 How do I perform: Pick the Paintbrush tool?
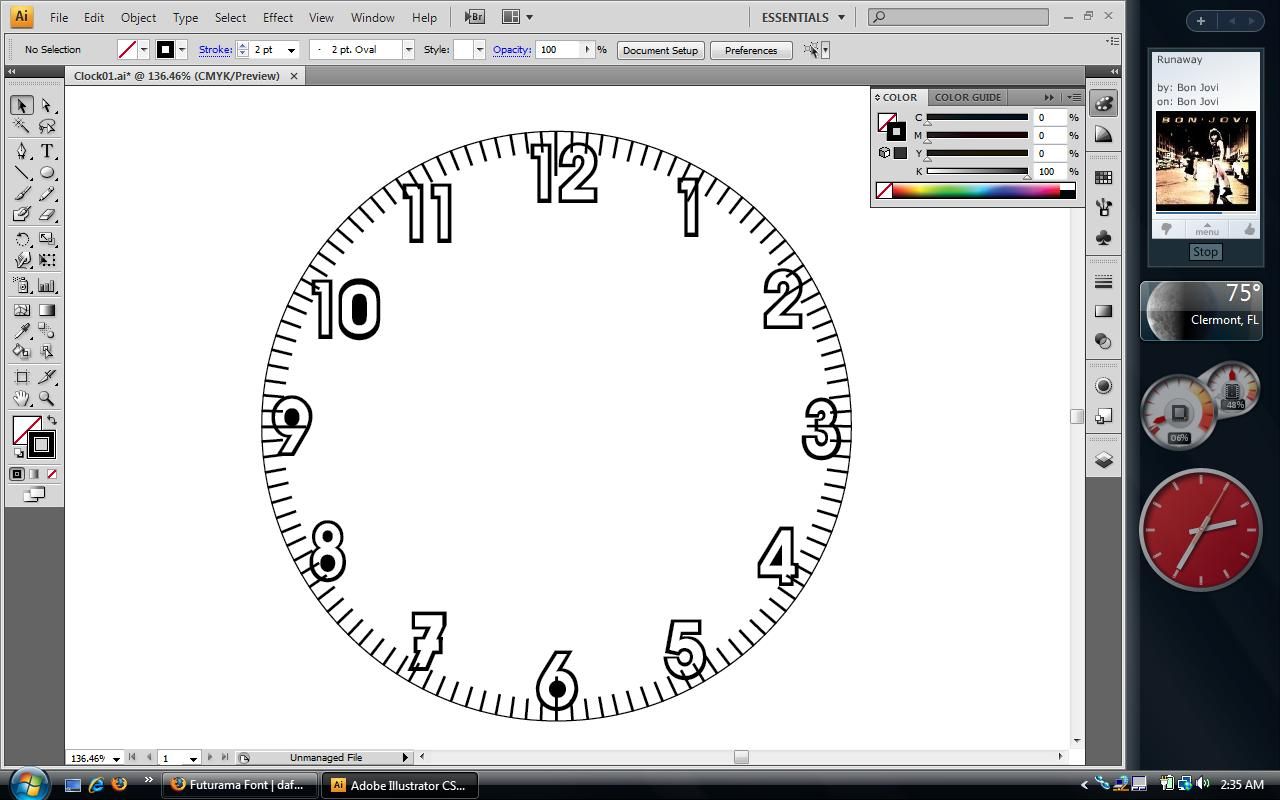pos(22,193)
